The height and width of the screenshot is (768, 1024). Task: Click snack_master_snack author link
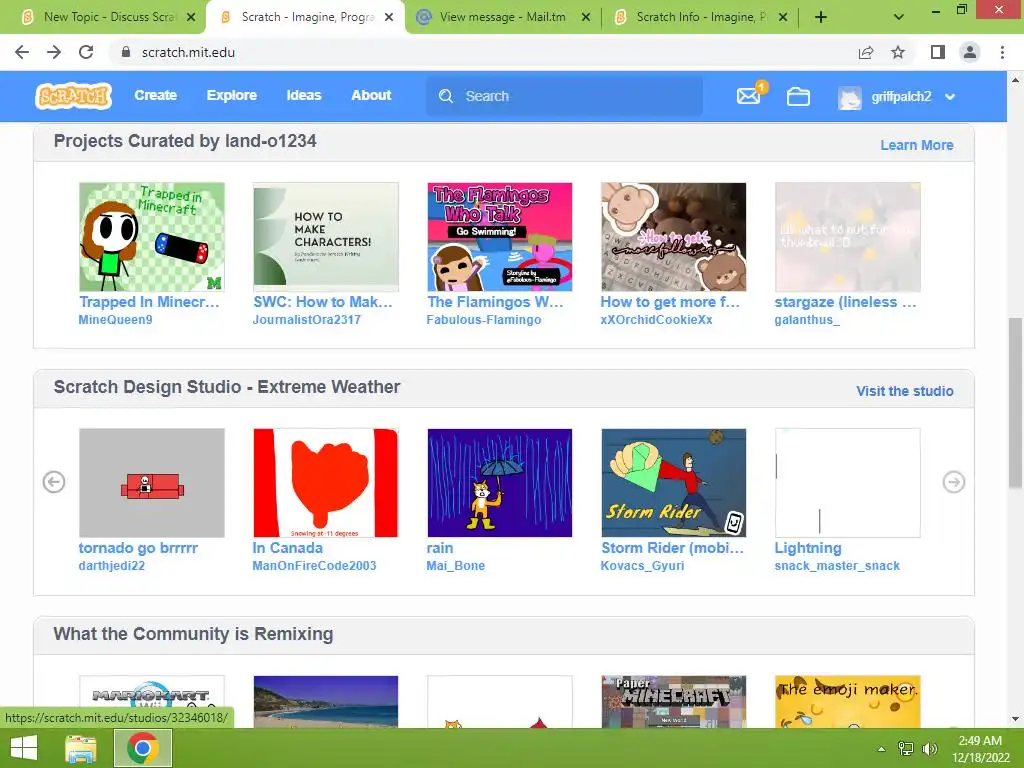[x=837, y=566]
